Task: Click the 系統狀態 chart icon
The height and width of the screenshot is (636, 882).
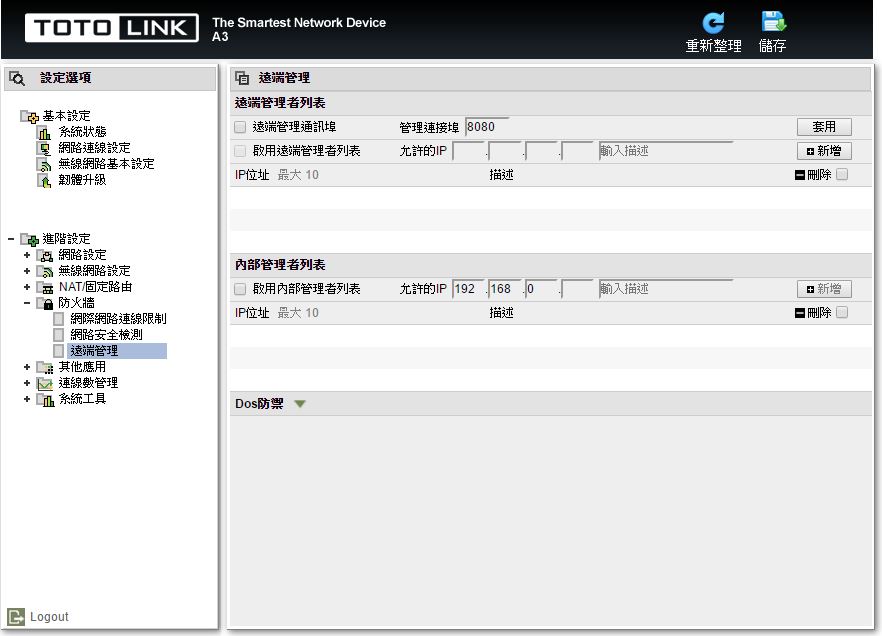Action: [x=44, y=133]
